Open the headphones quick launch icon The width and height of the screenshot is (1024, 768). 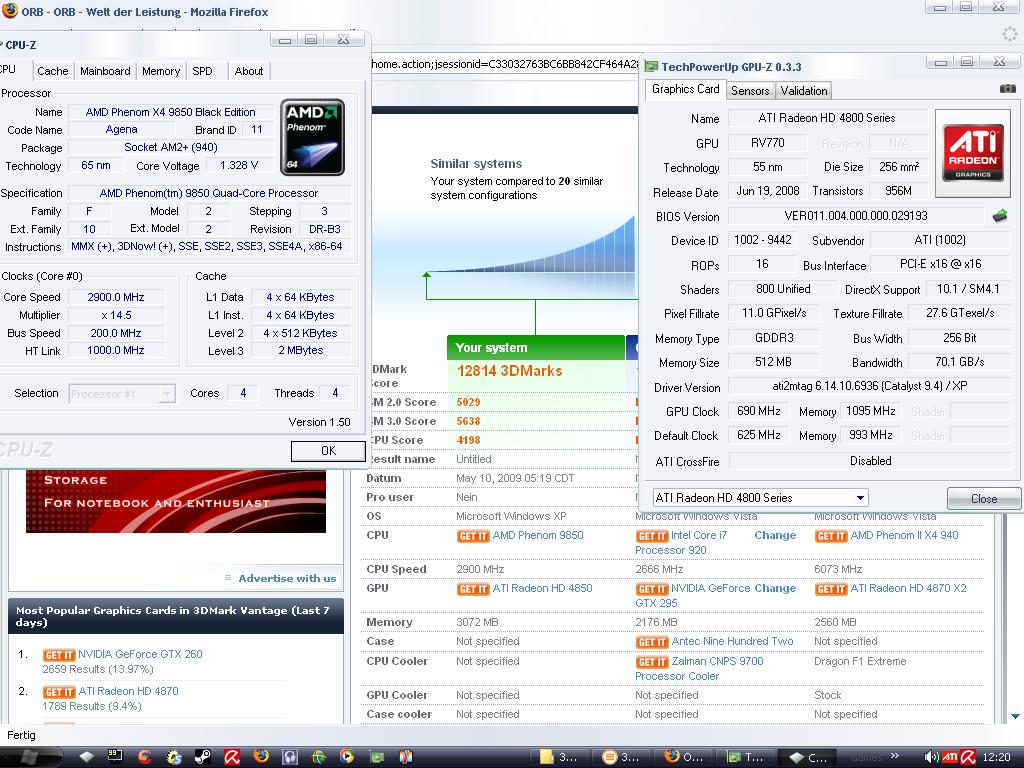(289, 757)
